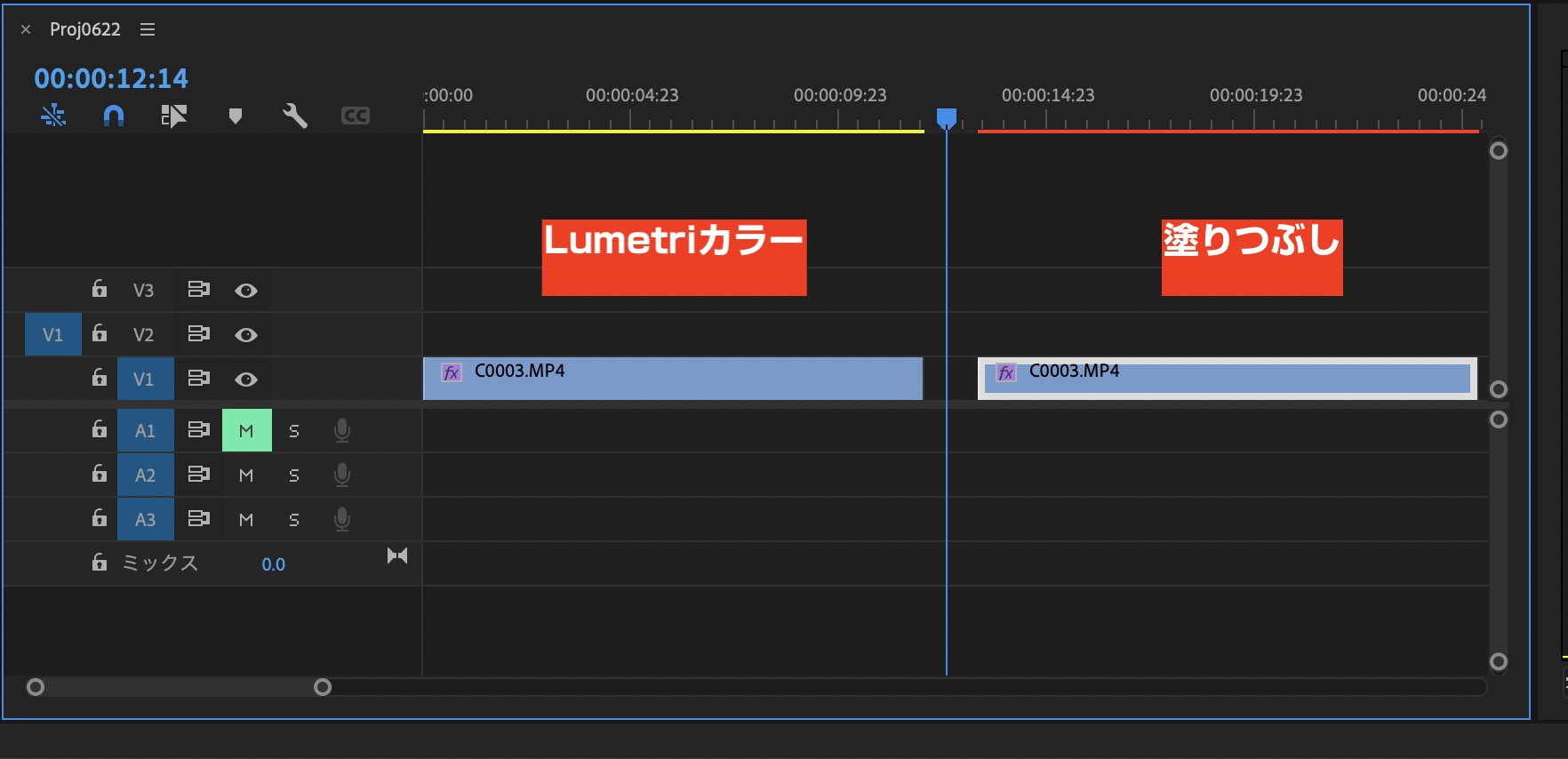Select the first C0003.MP4 clip
Image resolution: width=1568 pixels, height=759 pixels.
673,379
